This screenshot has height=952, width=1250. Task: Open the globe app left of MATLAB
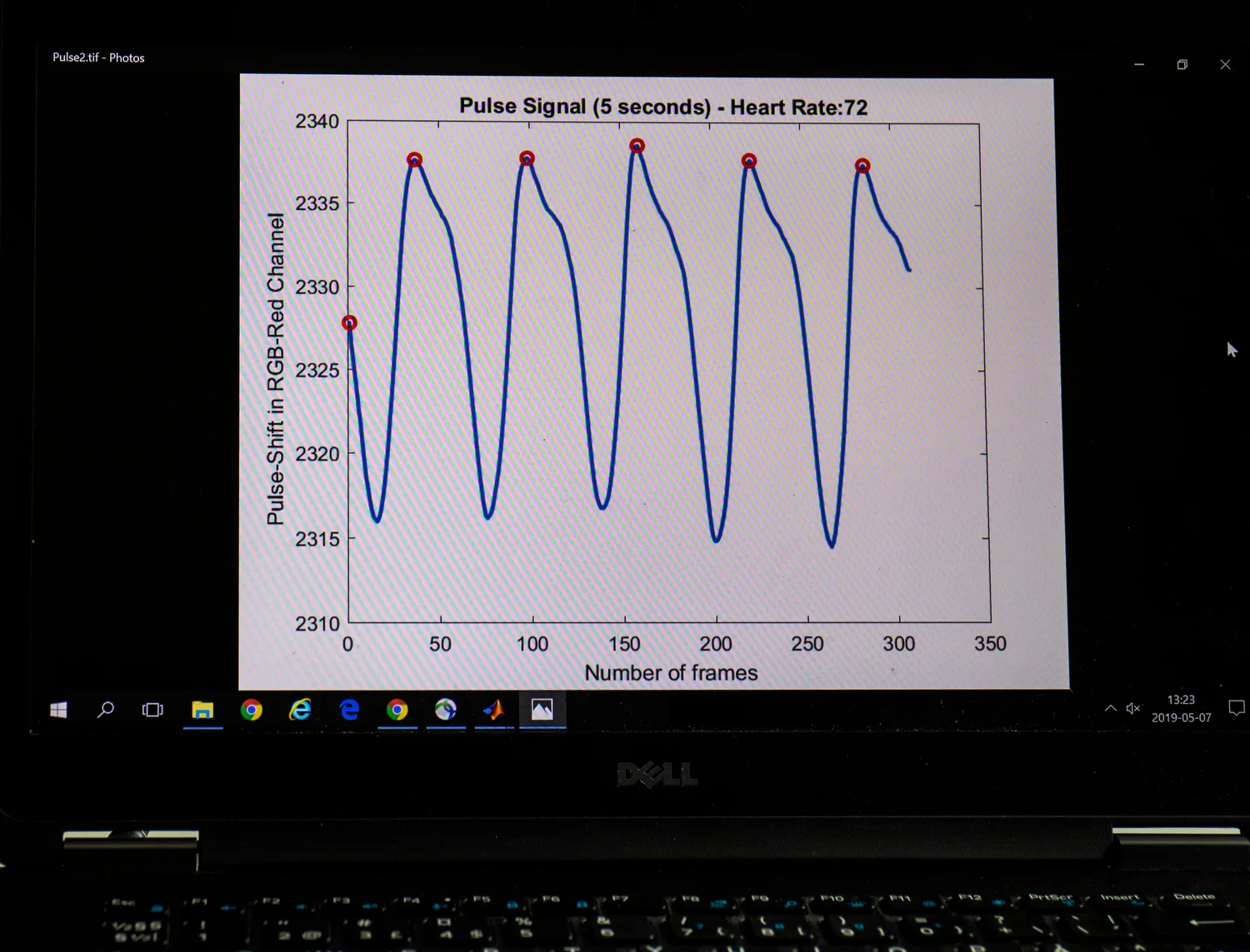[x=446, y=710]
